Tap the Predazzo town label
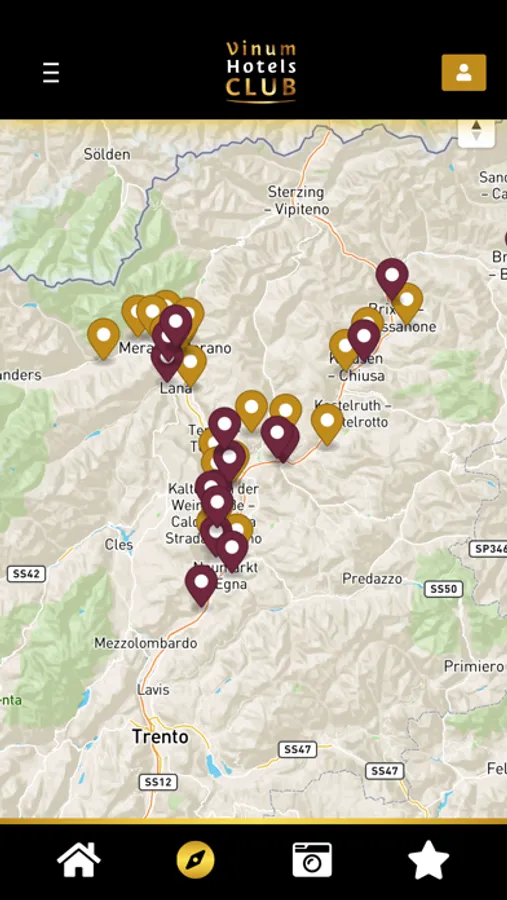The image size is (507, 900). tap(372, 579)
